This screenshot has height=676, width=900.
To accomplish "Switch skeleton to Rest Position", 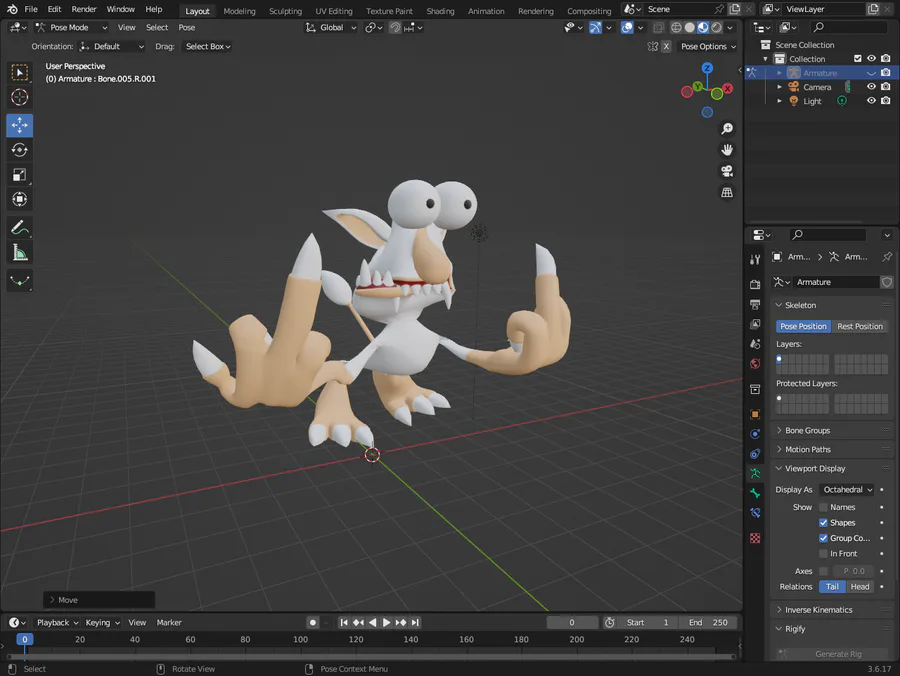I will [859, 326].
